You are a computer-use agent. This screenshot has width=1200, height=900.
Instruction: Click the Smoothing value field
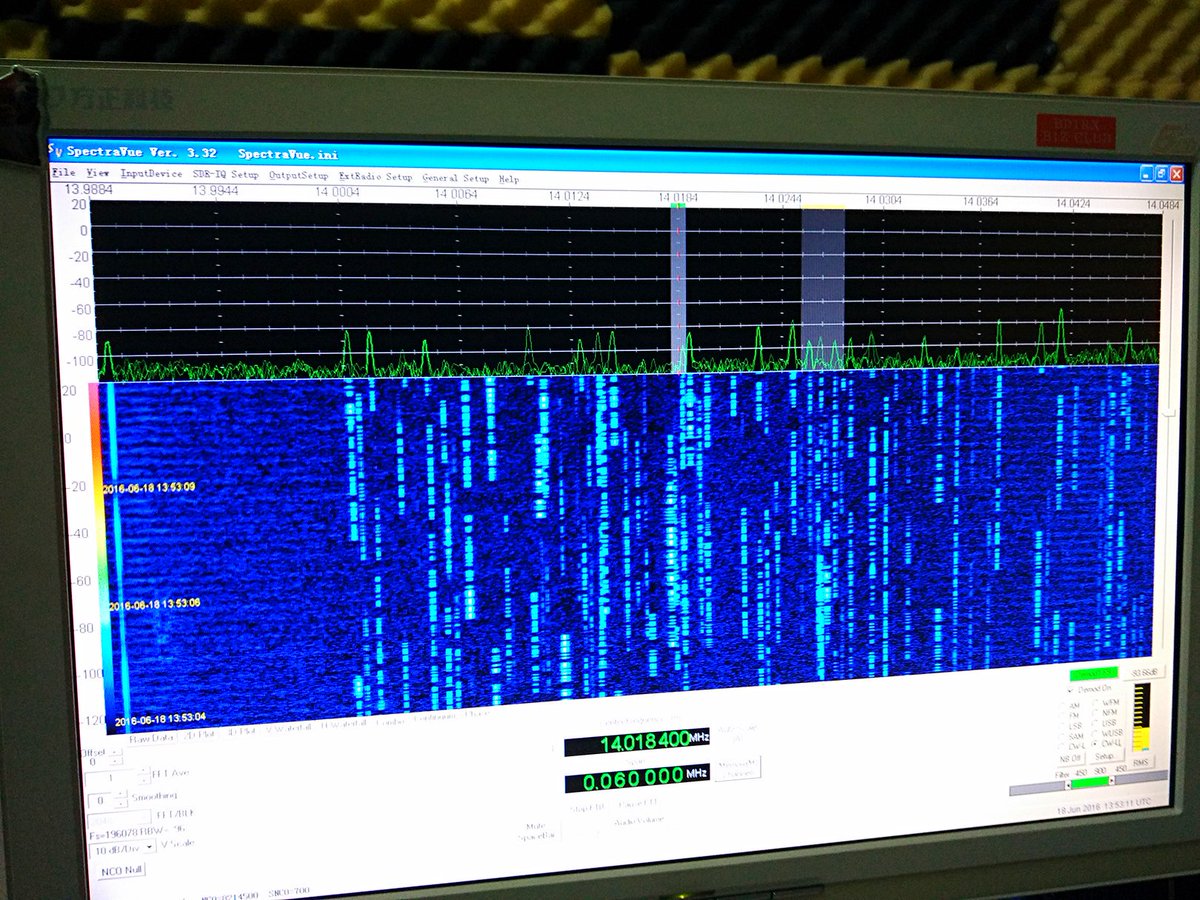100,801
